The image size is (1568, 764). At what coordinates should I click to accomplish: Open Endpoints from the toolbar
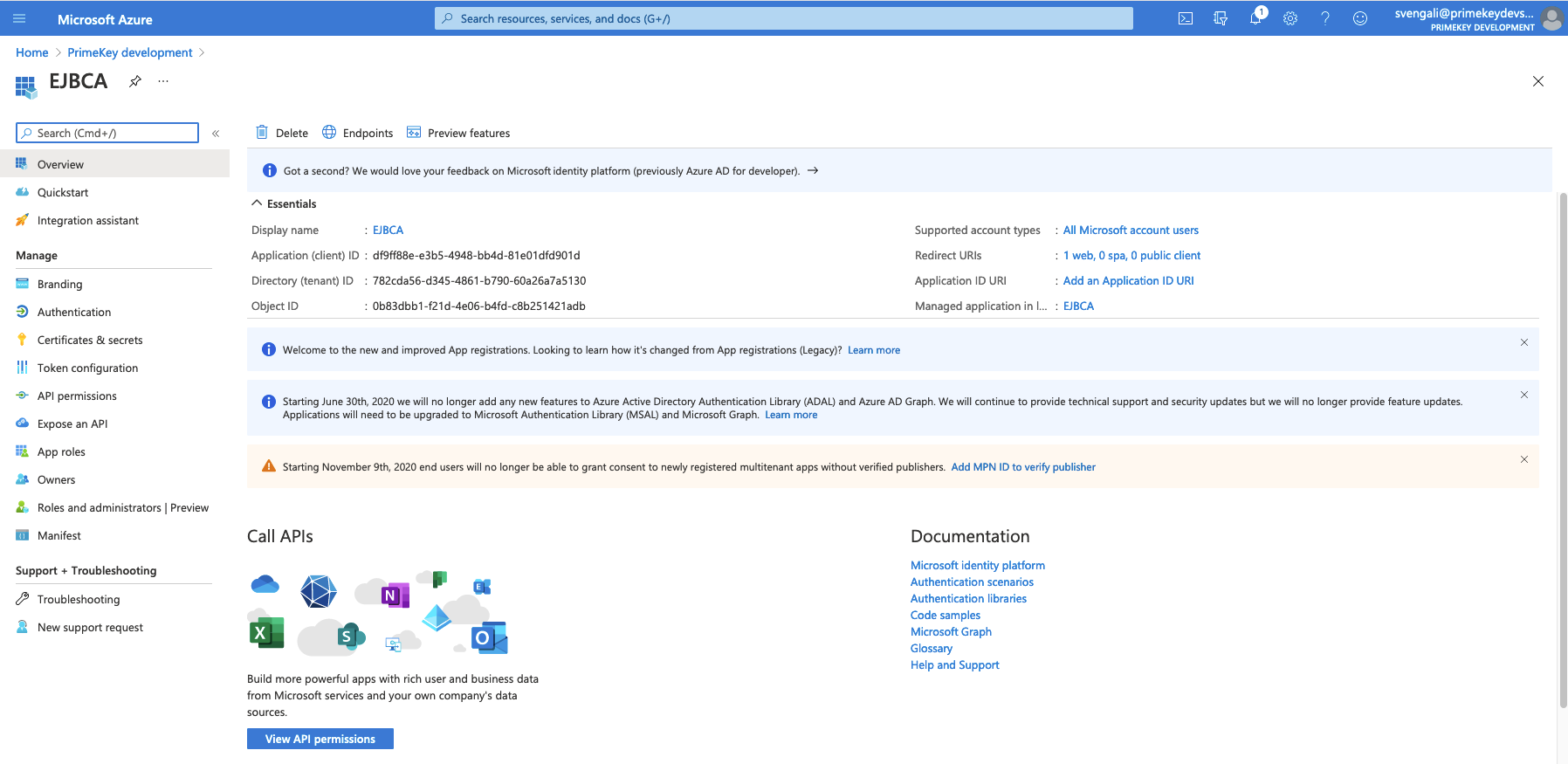pos(358,133)
